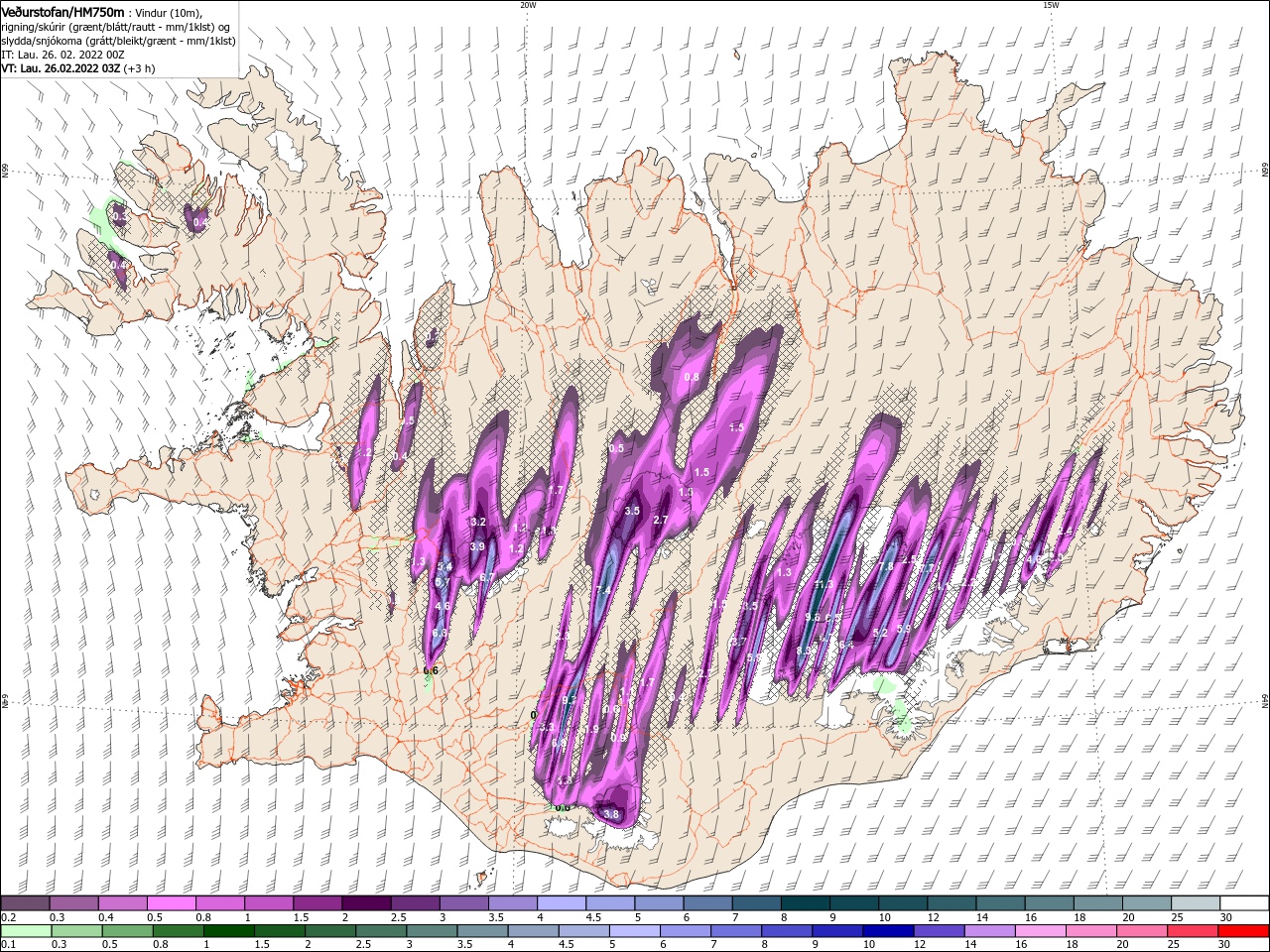The height and width of the screenshot is (952, 1270).
Task: Click the 0.3 value in the Westfjords
Action: pyautogui.click(x=120, y=216)
